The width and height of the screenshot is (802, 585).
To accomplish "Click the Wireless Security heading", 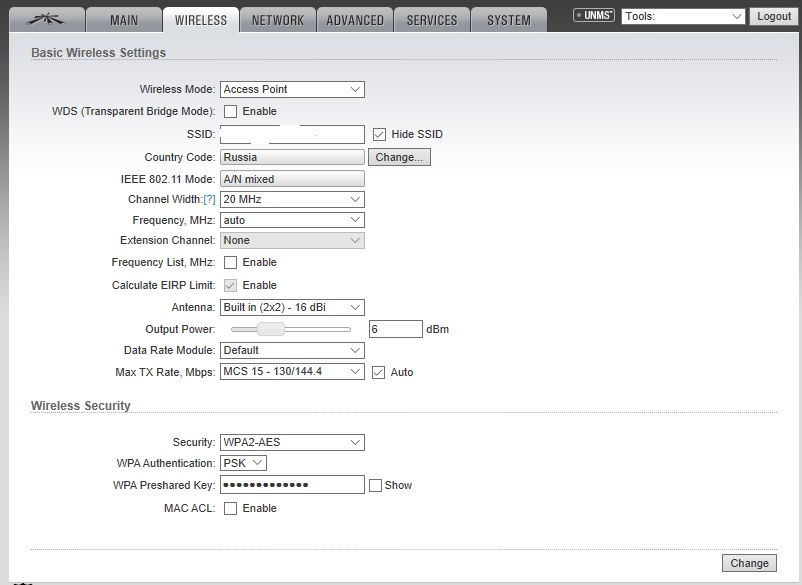I will click(81, 406).
